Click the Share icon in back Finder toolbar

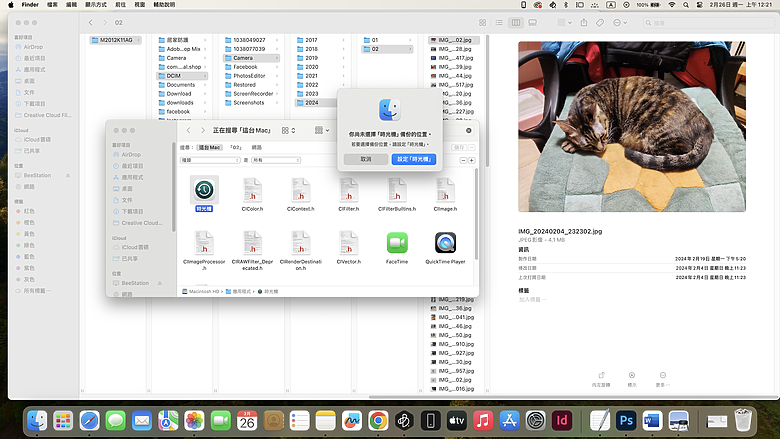coord(584,23)
